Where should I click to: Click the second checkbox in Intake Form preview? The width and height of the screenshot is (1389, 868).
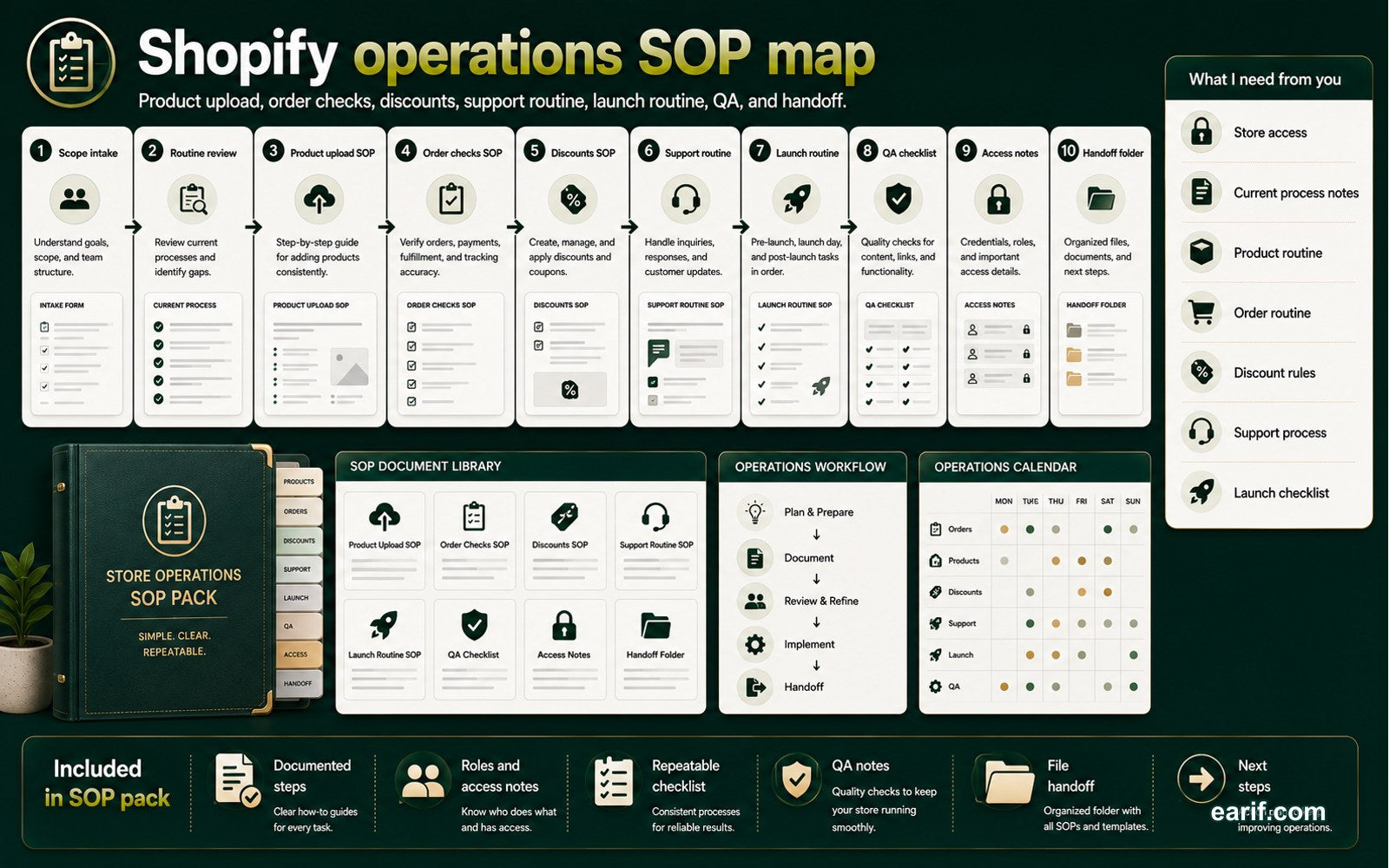pyautogui.click(x=44, y=350)
